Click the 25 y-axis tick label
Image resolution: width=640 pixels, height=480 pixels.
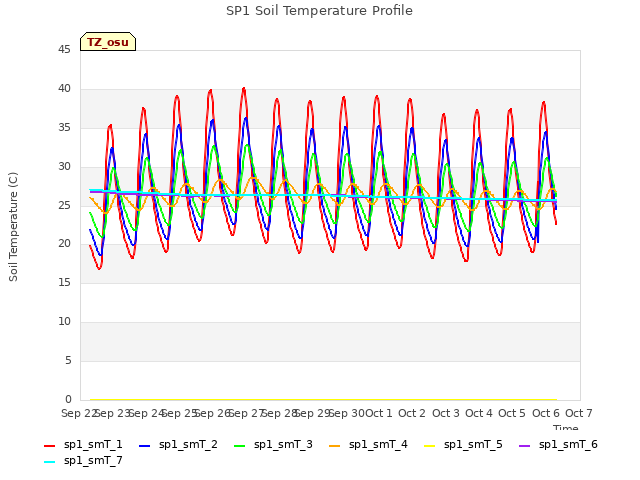64,205
